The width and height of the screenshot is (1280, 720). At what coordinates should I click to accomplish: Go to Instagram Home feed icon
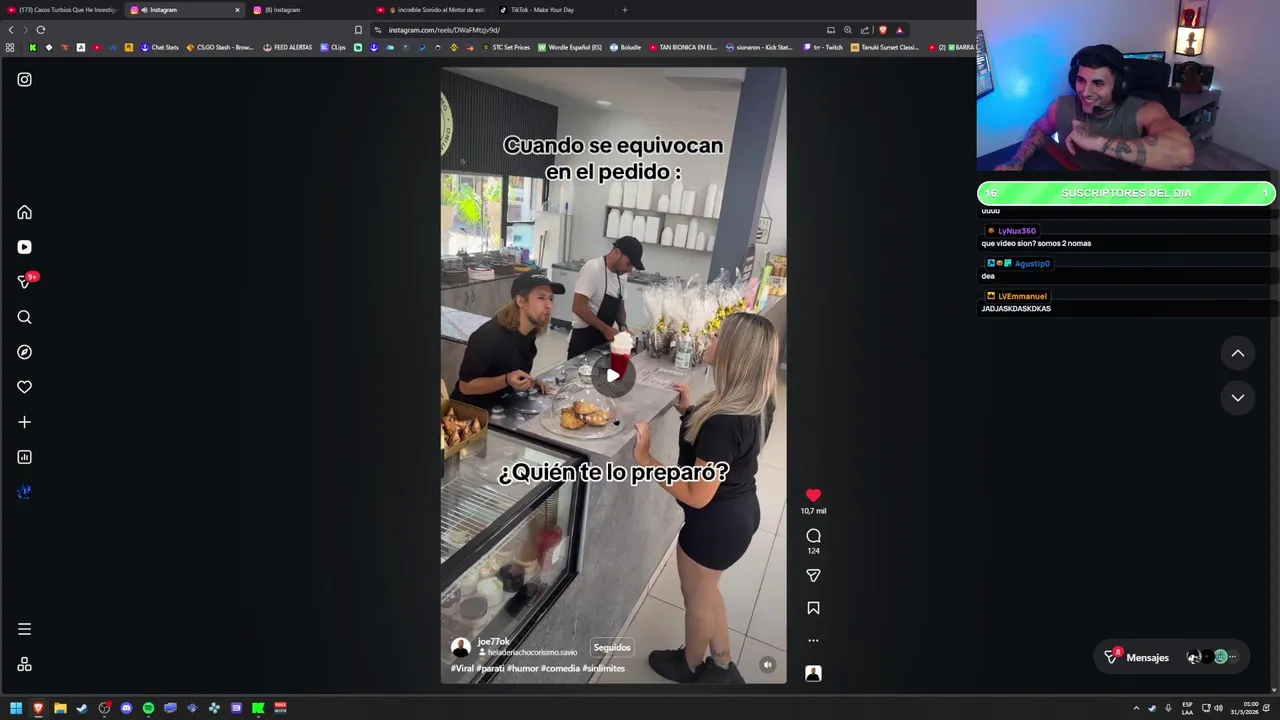(24, 212)
